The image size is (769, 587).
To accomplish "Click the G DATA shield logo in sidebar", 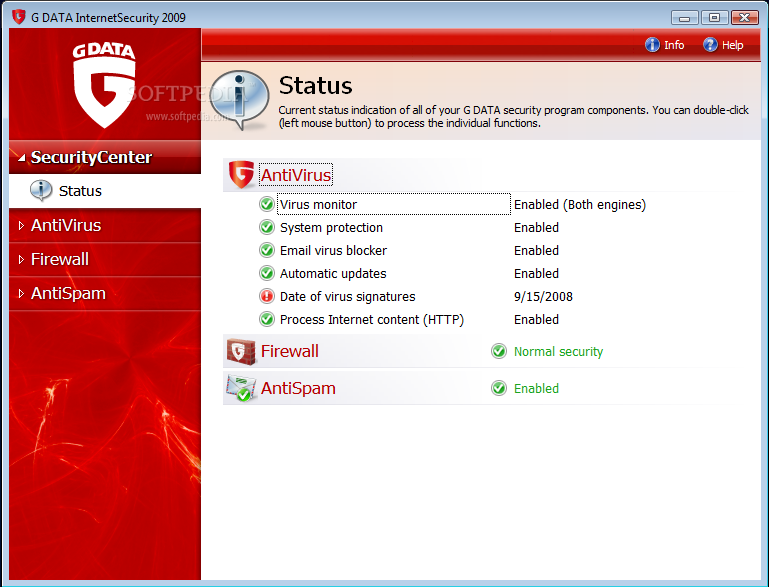I will coord(104,85).
